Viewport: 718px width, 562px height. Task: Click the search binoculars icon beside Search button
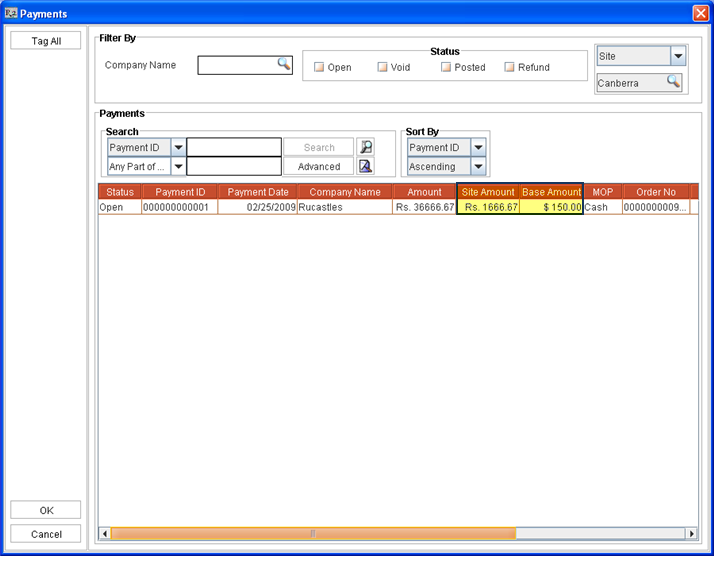pyautogui.click(x=366, y=147)
